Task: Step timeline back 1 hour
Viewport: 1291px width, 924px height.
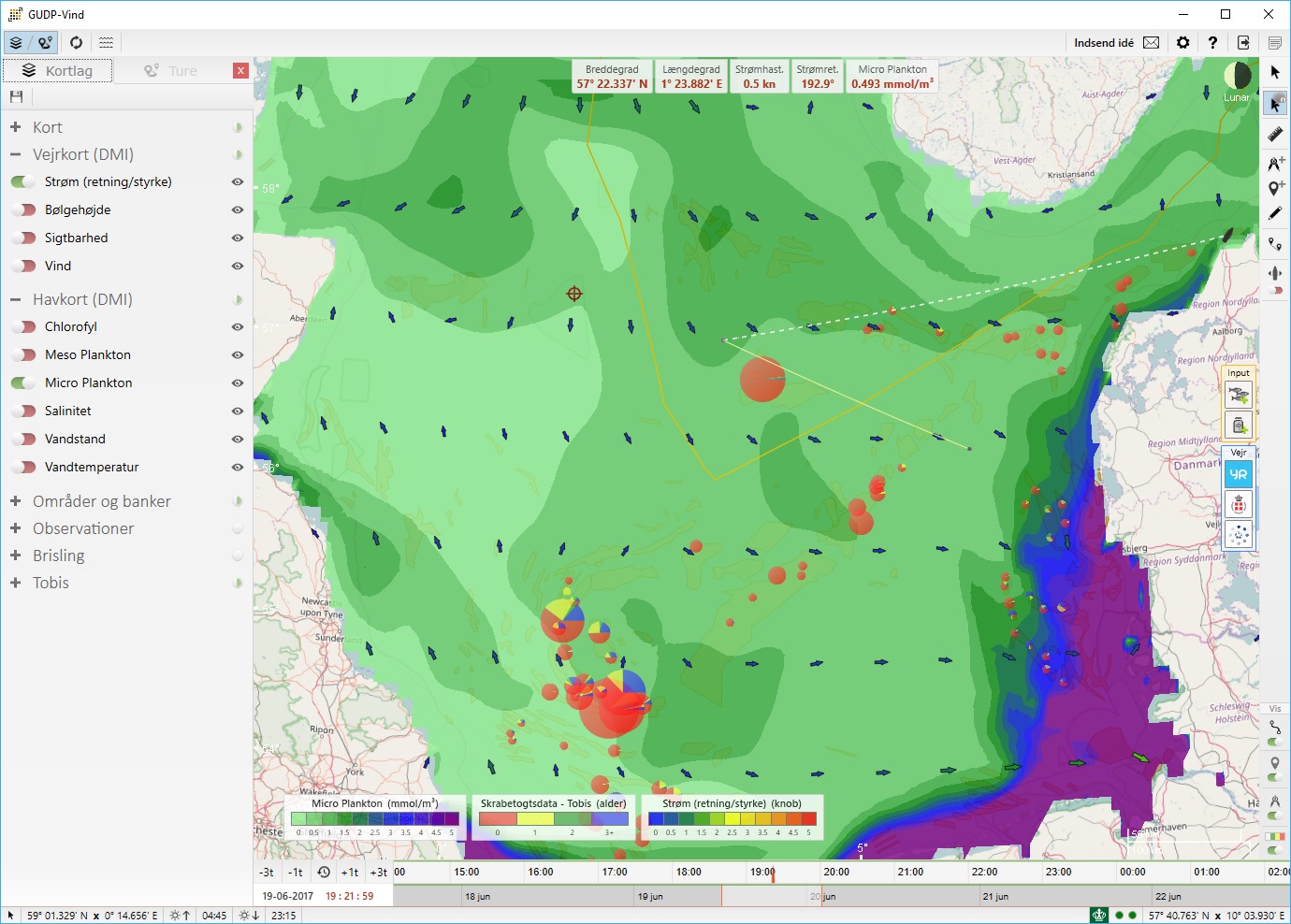Action: pos(296,872)
